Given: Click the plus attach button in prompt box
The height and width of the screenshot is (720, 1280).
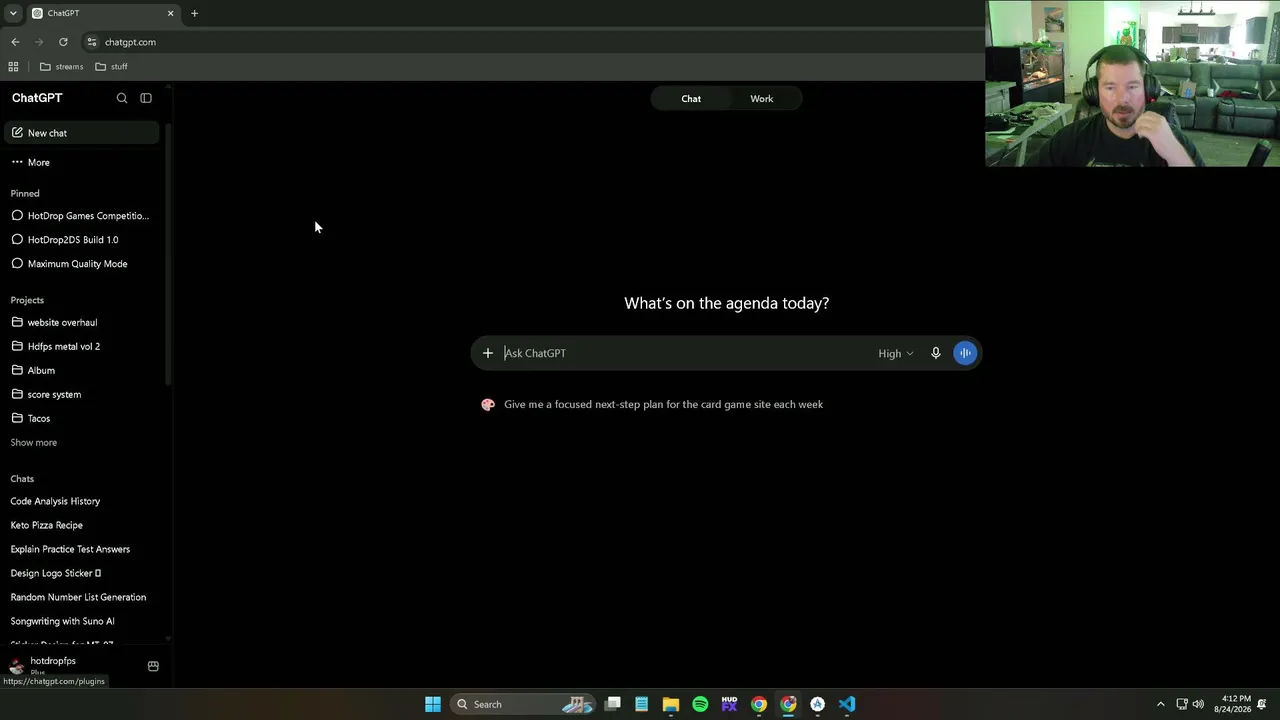Looking at the screenshot, I should 488,353.
